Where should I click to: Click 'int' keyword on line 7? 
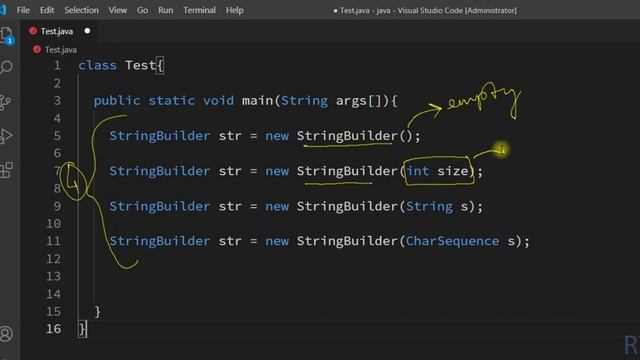pos(418,171)
